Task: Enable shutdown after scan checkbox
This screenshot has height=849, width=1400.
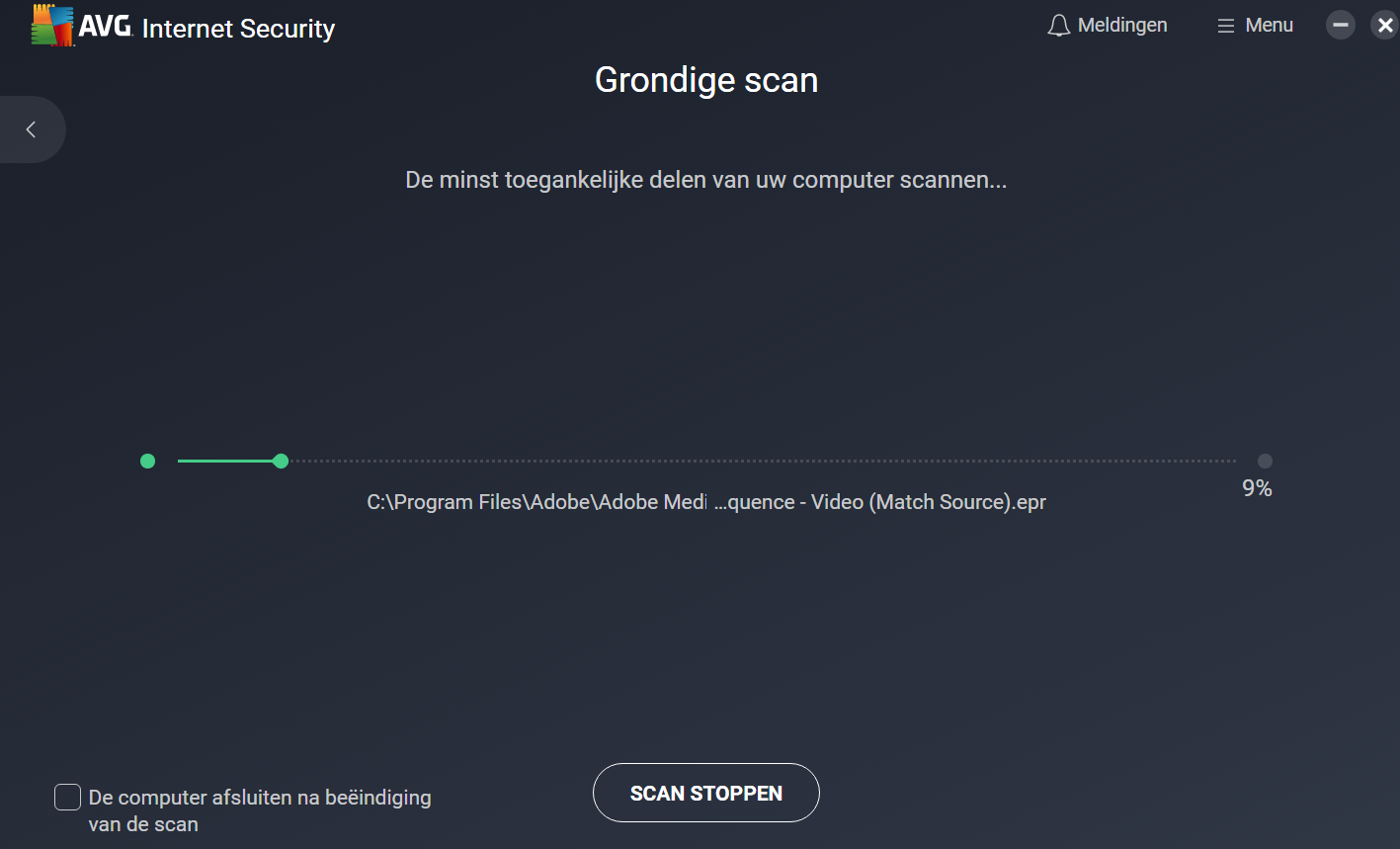Action: [x=67, y=797]
